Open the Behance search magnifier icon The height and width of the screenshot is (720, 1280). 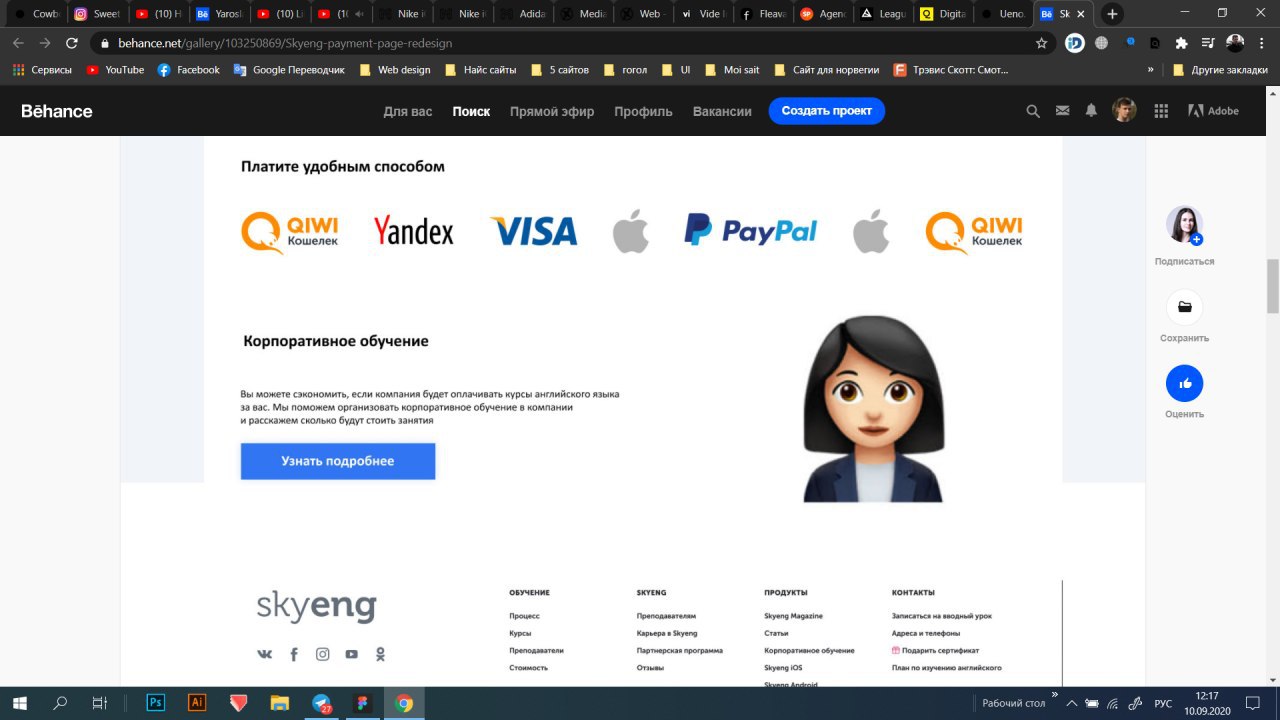click(x=1033, y=111)
